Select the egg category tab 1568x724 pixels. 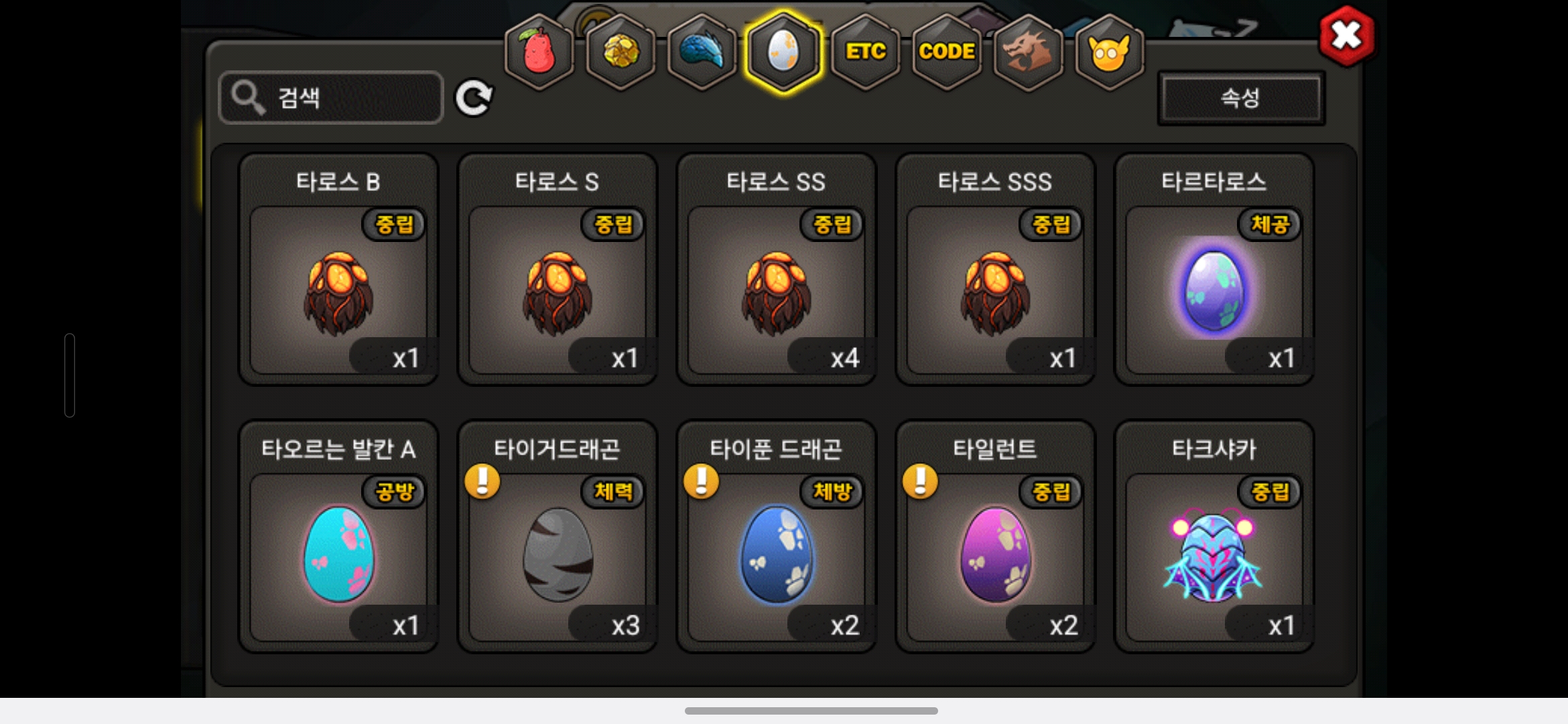tap(783, 52)
